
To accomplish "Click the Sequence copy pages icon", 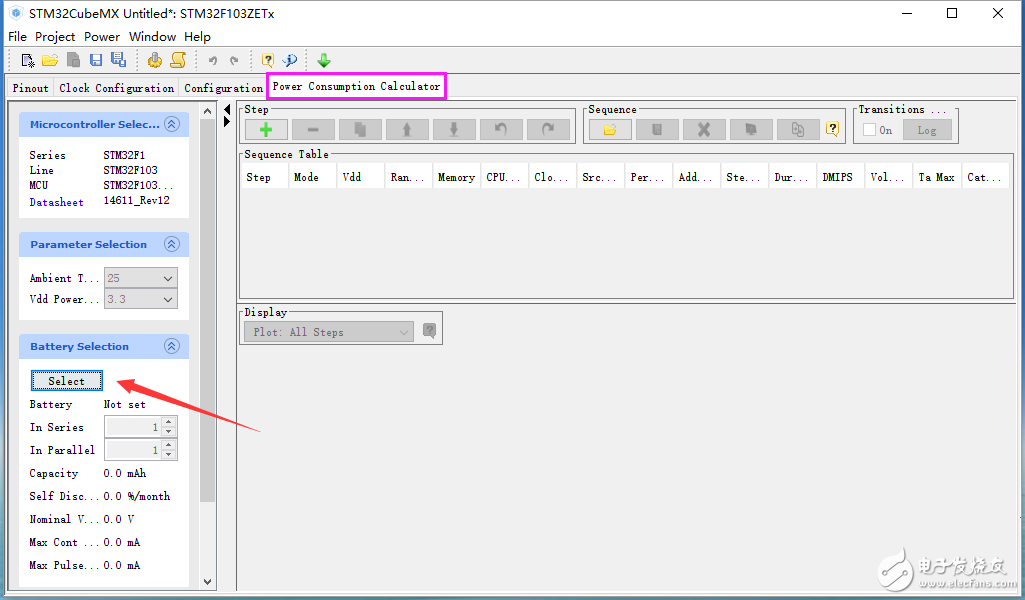I will [798, 129].
